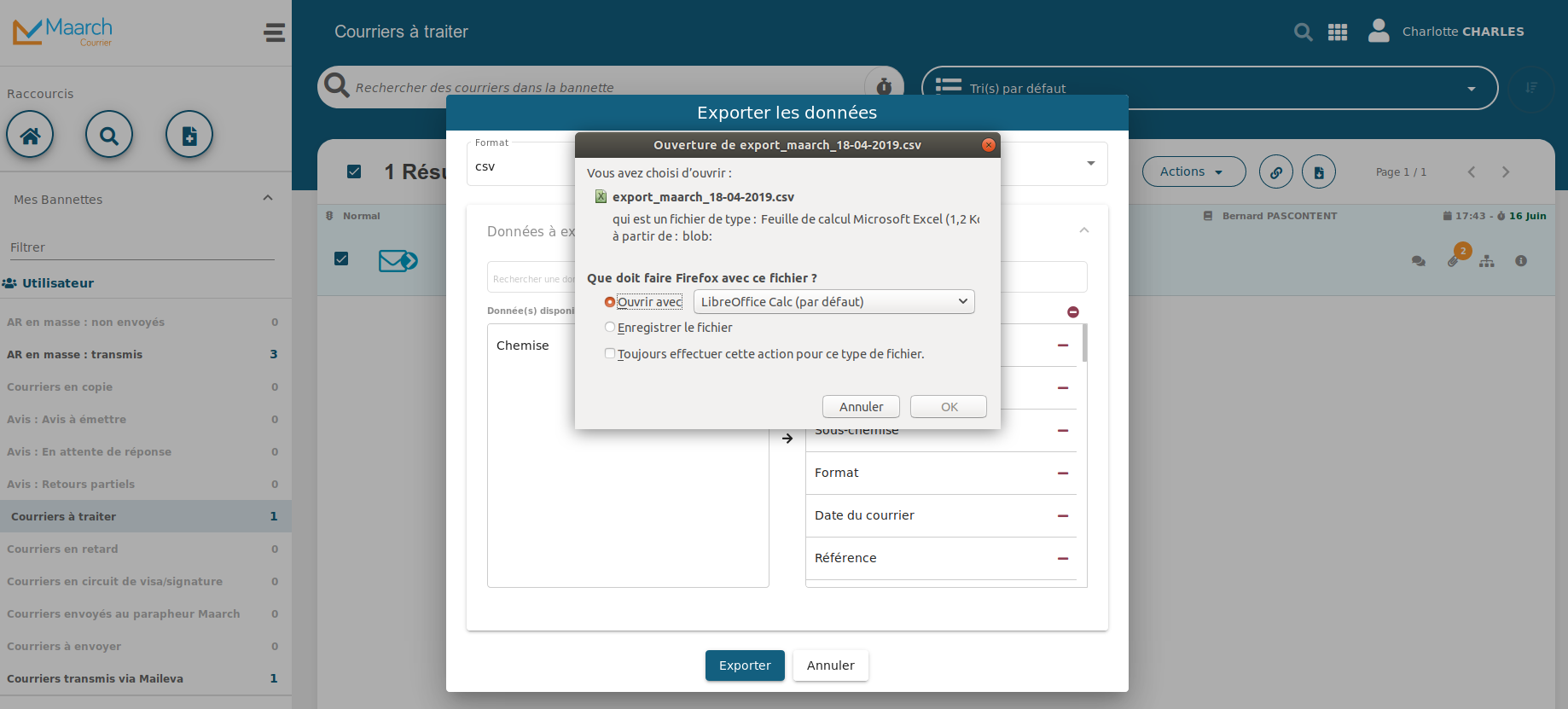Viewport: 1568px width, 709px height.
Task: Open the Format csv dropdown arrow
Action: pyautogui.click(x=1091, y=164)
